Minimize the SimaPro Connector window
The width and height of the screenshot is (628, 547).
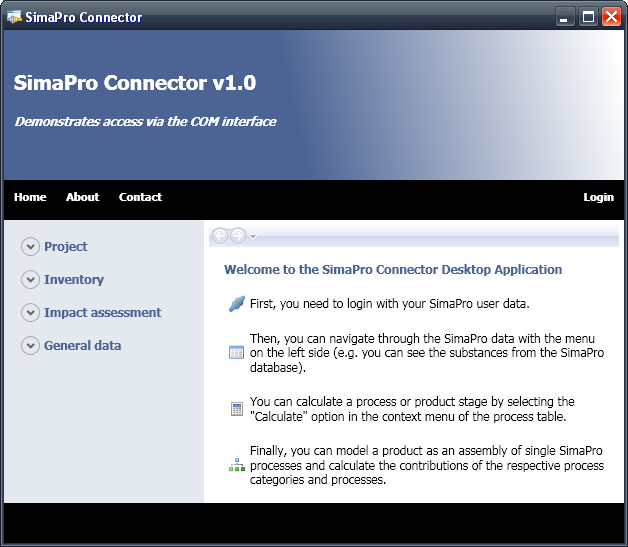tap(566, 17)
